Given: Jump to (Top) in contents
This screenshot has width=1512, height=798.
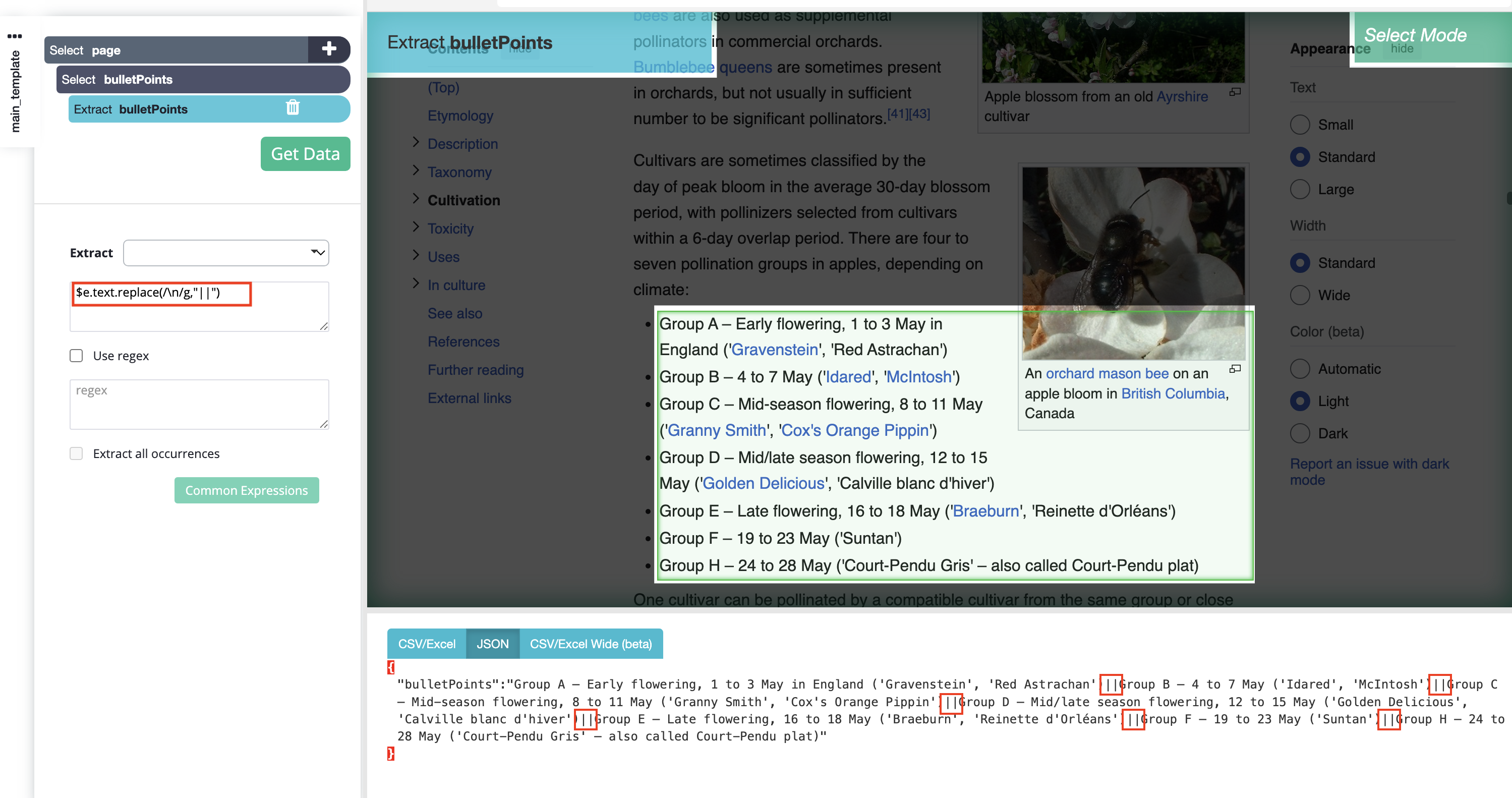Looking at the screenshot, I should (443, 87).
